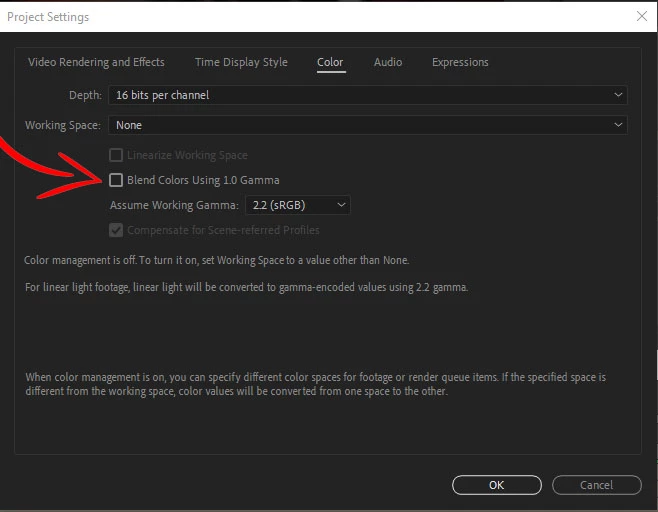Click the 'Color management is off' message text
Image resolution: width=658 pixels, height=512 pixels.
coord(216,260)
